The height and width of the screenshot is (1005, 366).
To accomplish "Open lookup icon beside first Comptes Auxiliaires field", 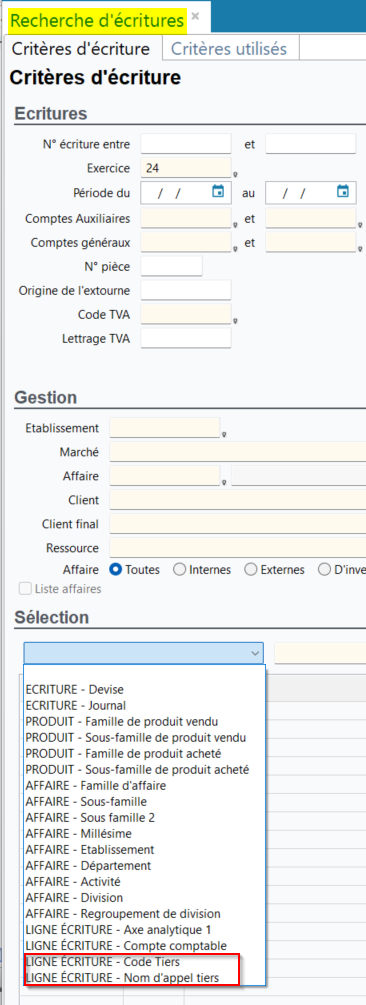I will tap(235, 224).
